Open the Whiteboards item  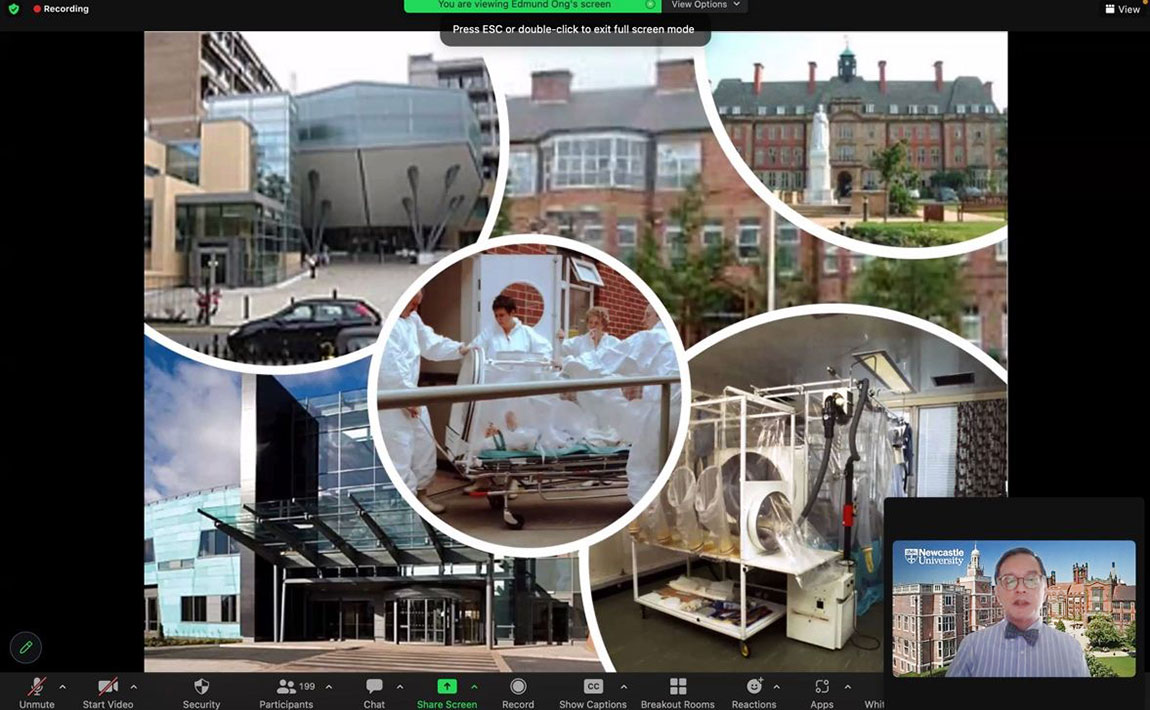pos(874,703)
